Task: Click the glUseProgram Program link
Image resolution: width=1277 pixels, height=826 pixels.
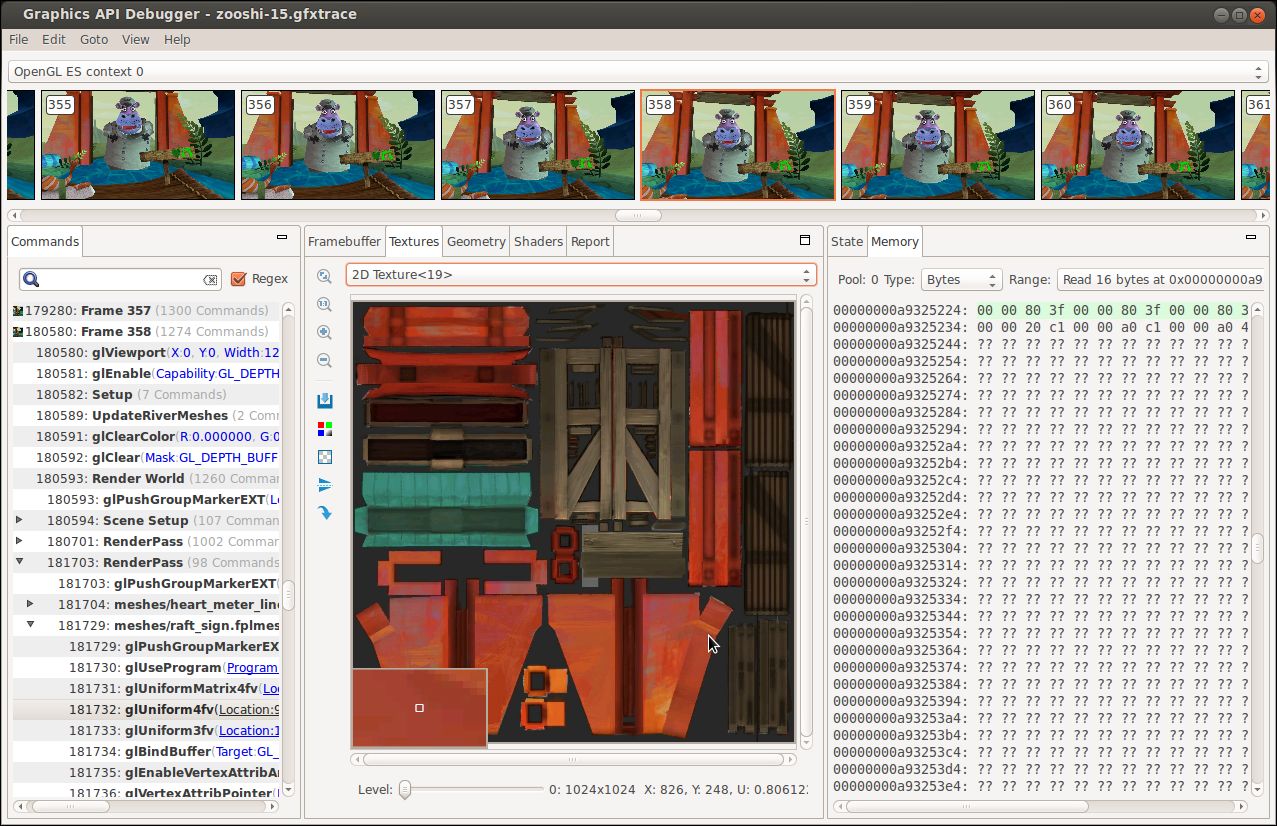Action: (252, 667)
